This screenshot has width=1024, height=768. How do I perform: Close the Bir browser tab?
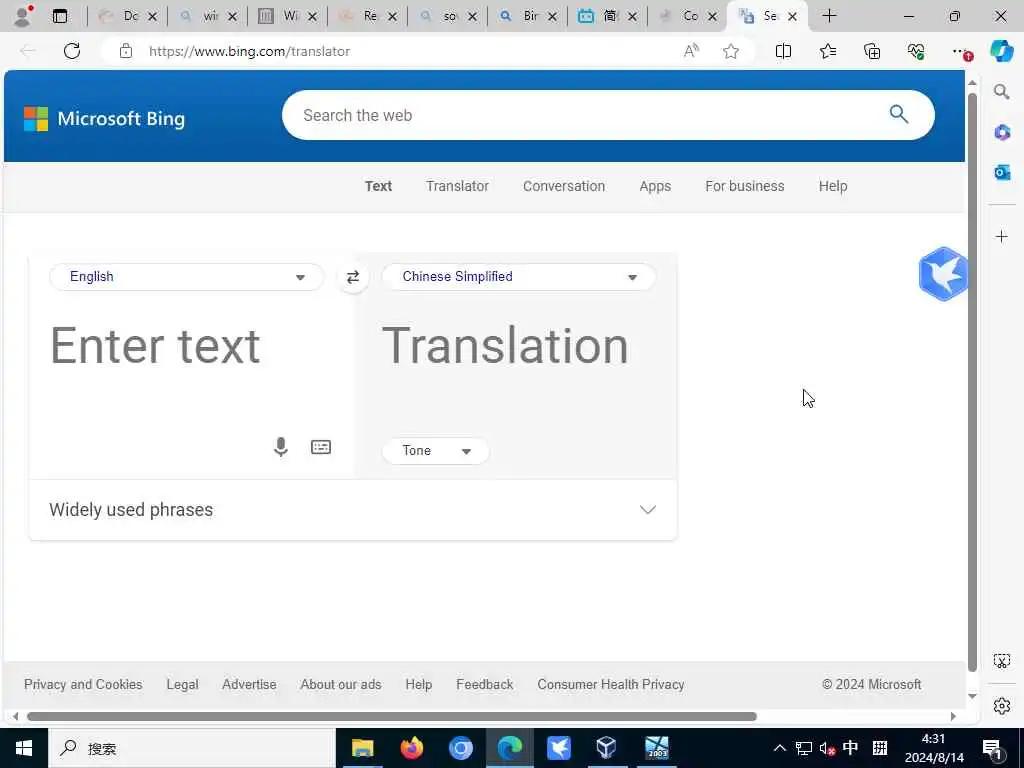[552, 16]
